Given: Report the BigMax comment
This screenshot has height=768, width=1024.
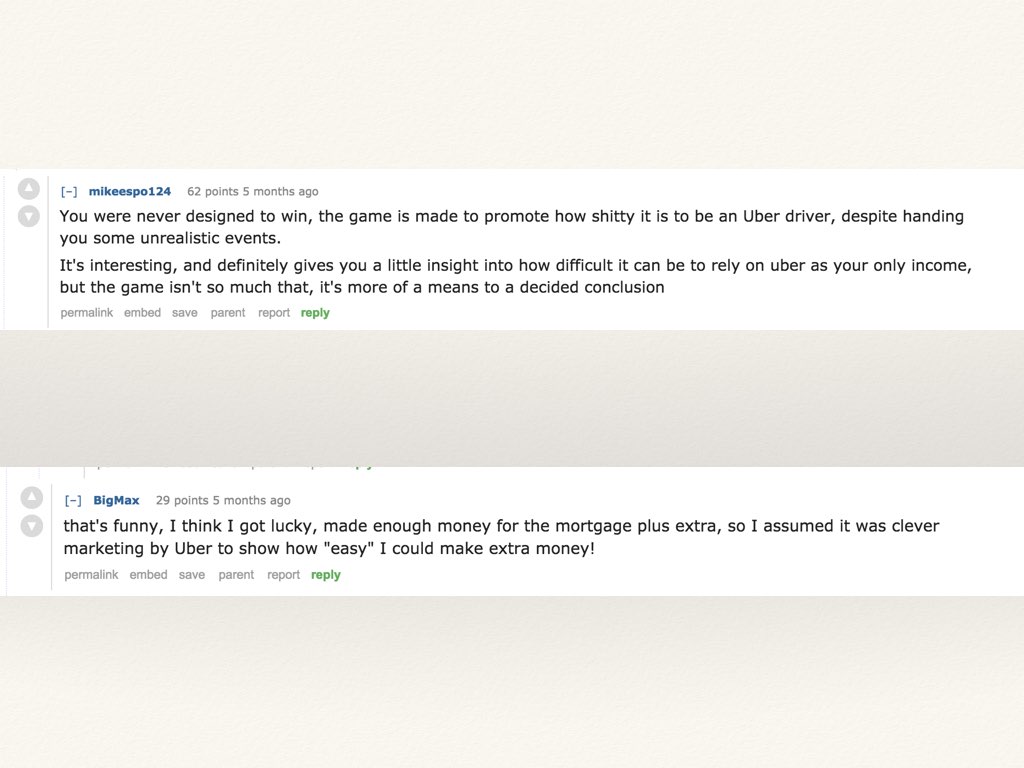Looking at the screenshot, I should pyautogui.click(x=283, y=575).
